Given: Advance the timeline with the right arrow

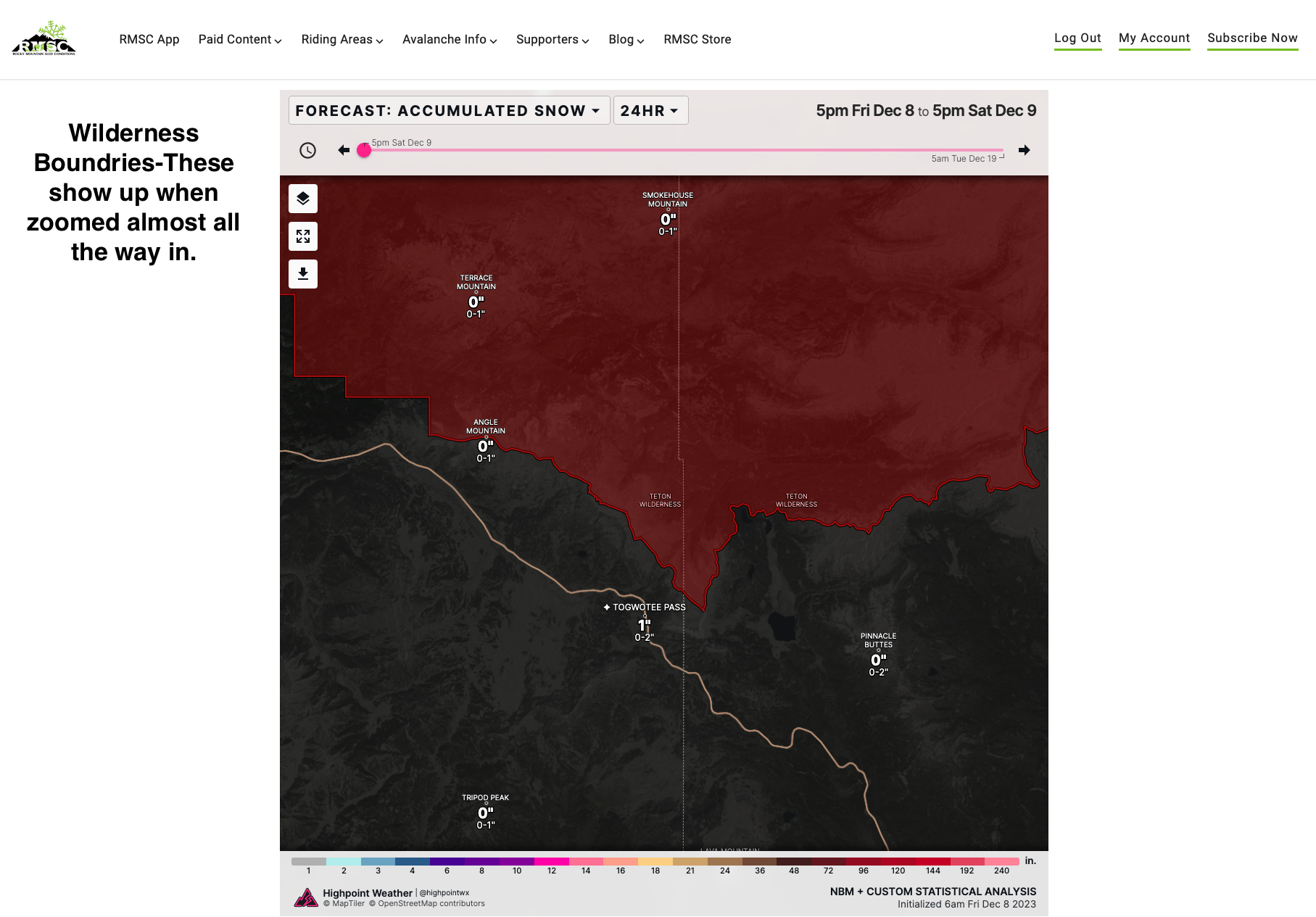Looking at the screenshot, I should click(x=1025, y=150).
